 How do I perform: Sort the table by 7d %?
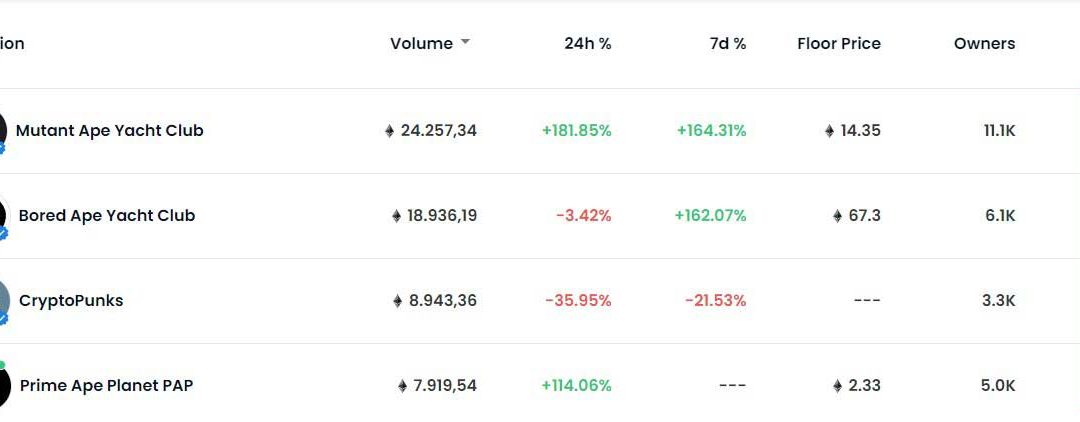(x=726, y=44)
